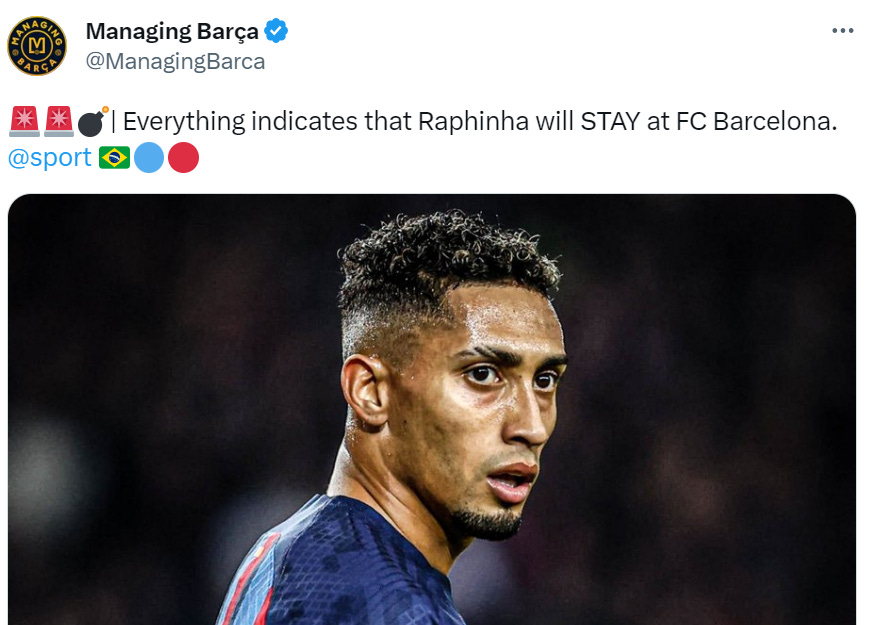This screenshot has width=870, height=625.
Task: Click the red circle emoji
Action: 183,158
